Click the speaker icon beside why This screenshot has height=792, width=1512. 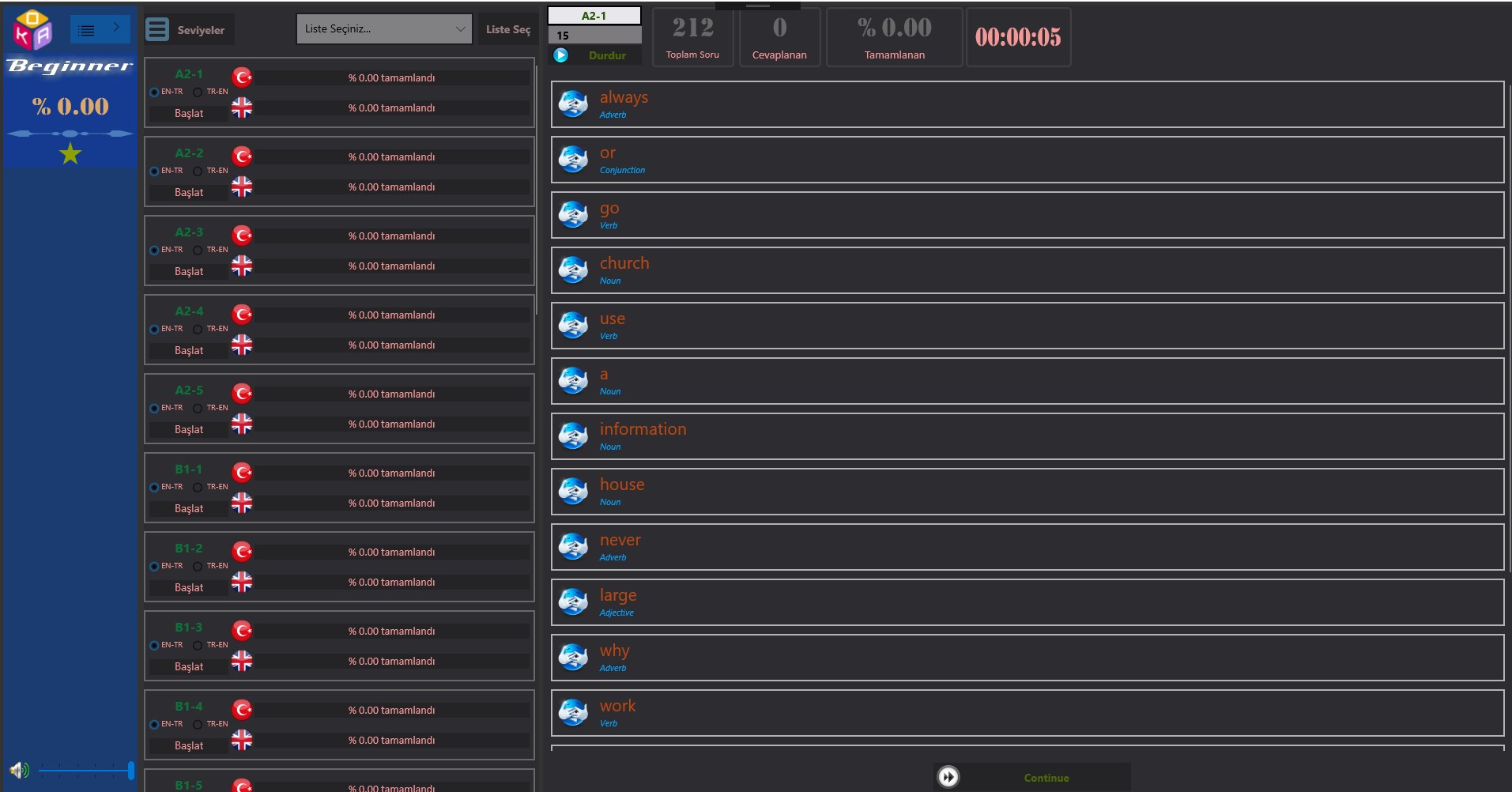[573, 657]
